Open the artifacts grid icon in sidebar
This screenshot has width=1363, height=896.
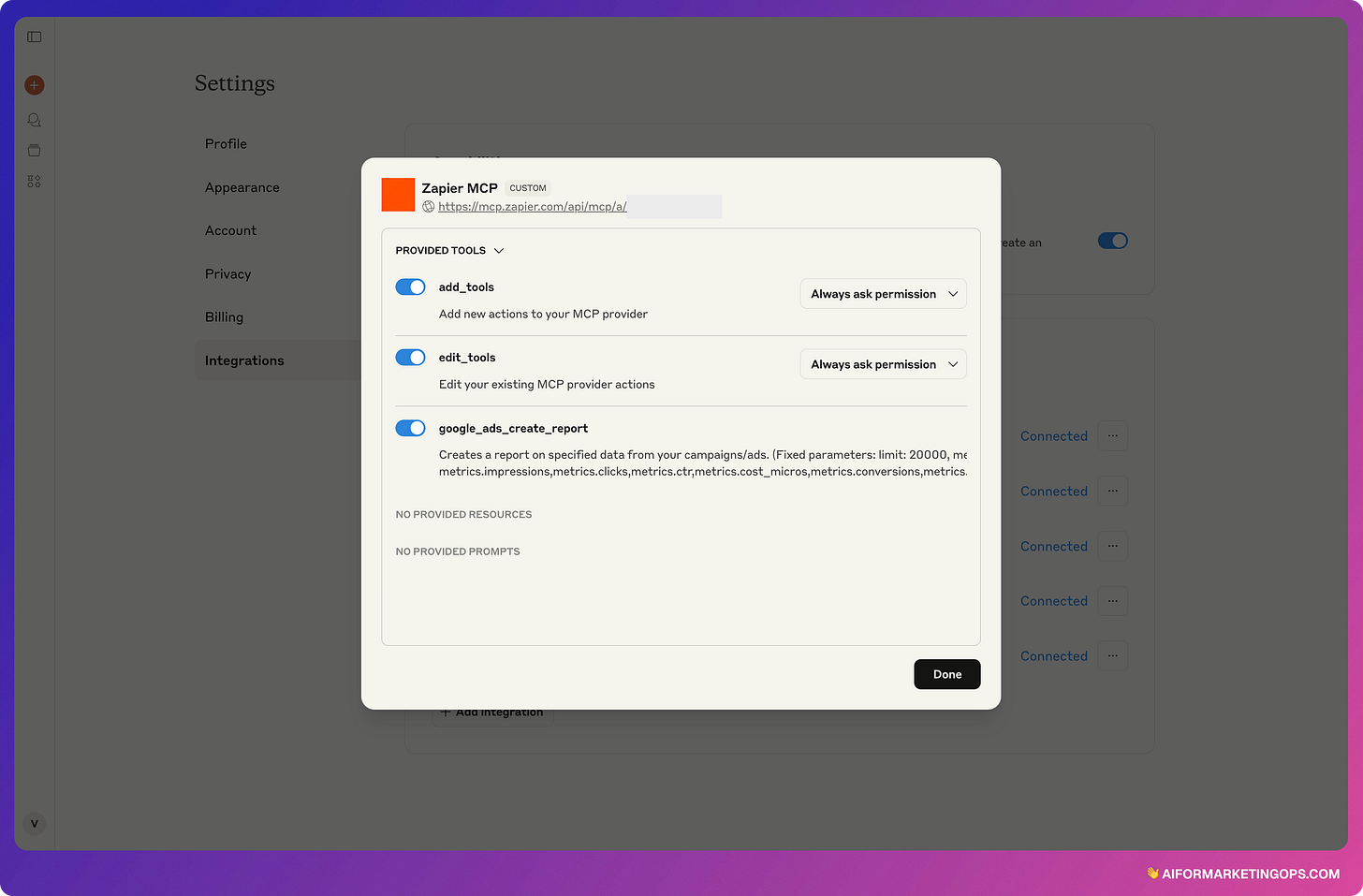[x=35, y=182]
